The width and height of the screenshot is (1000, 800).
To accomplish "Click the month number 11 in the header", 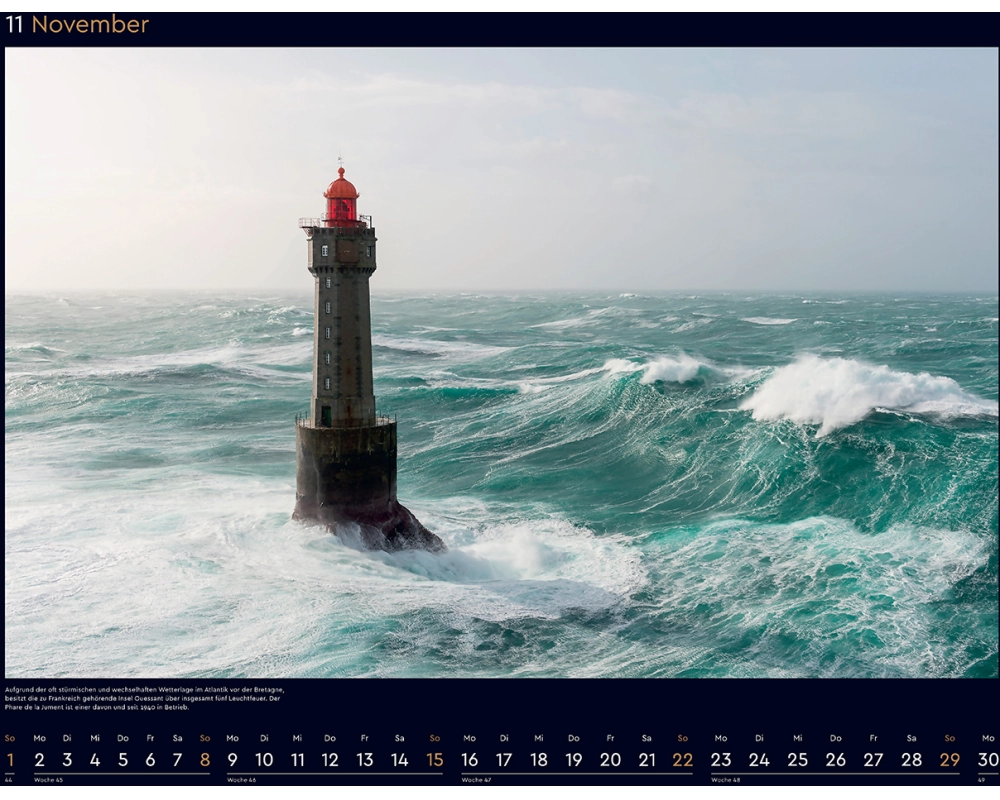I will [15, 25].
